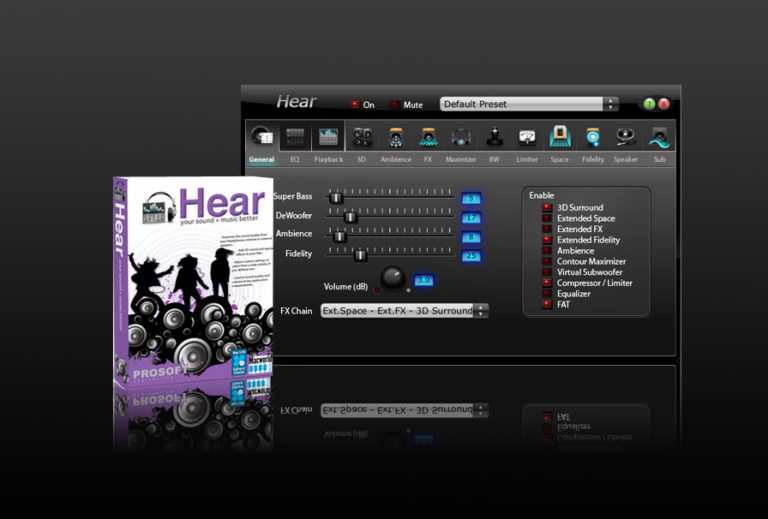Switch to the Playback tab label

click(328, 159)
